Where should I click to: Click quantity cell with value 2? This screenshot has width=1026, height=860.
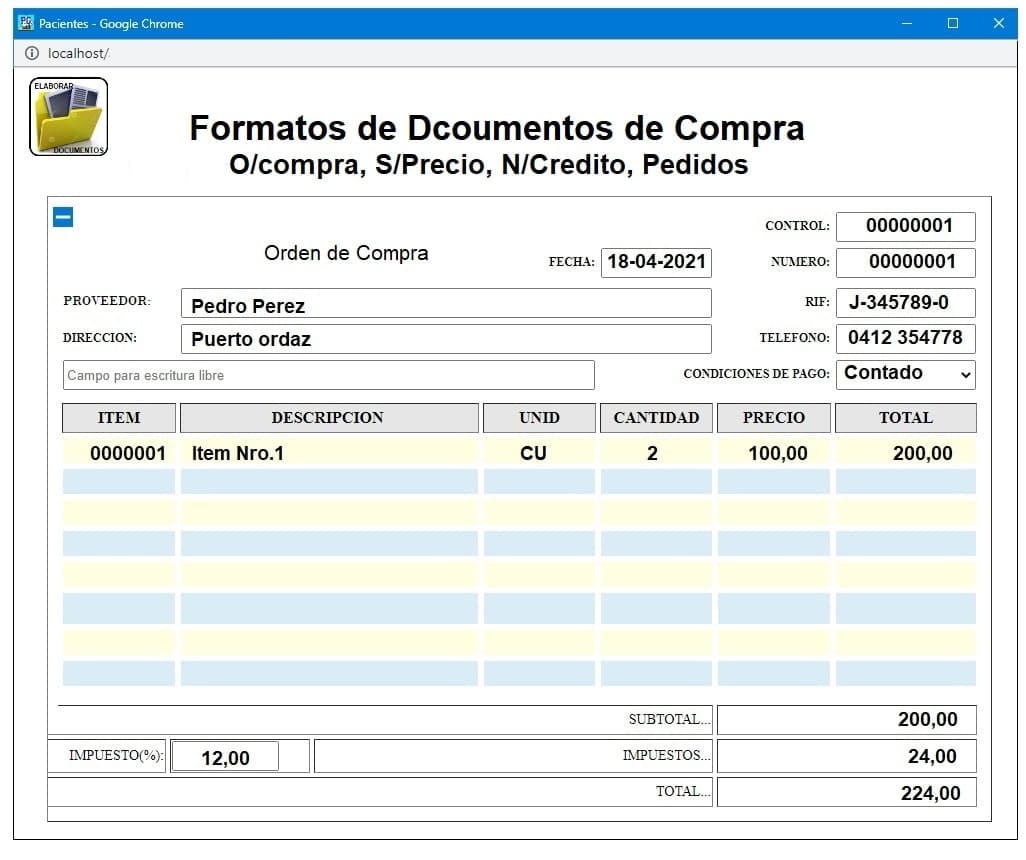tap(656, 453)
